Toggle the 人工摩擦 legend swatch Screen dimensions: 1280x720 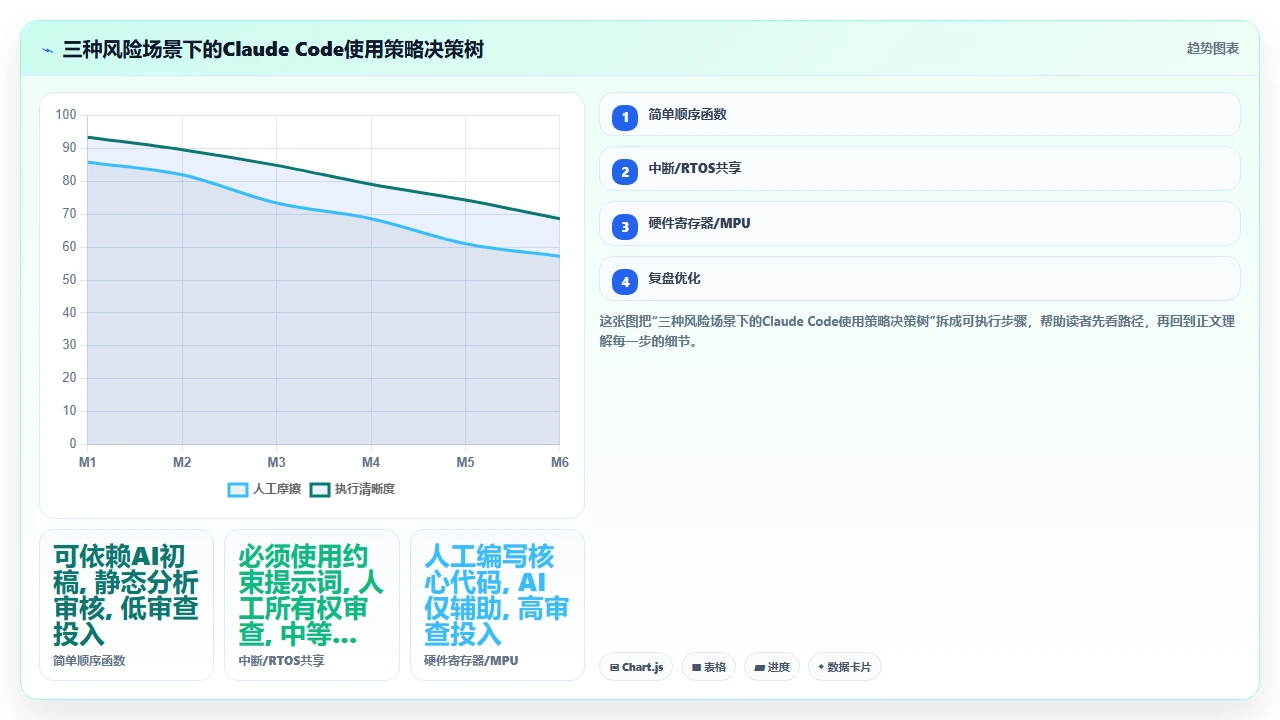(238, 490)
